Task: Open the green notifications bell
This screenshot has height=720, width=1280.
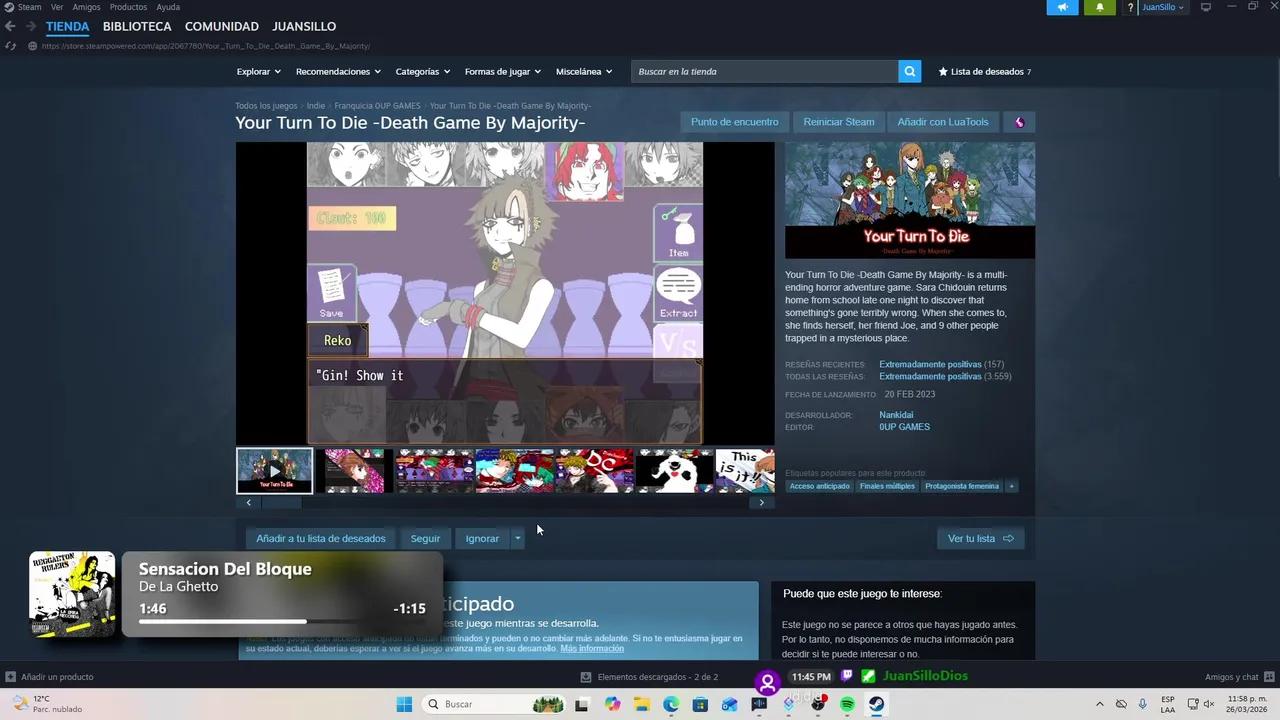Action: click(x=1100, y=7)
